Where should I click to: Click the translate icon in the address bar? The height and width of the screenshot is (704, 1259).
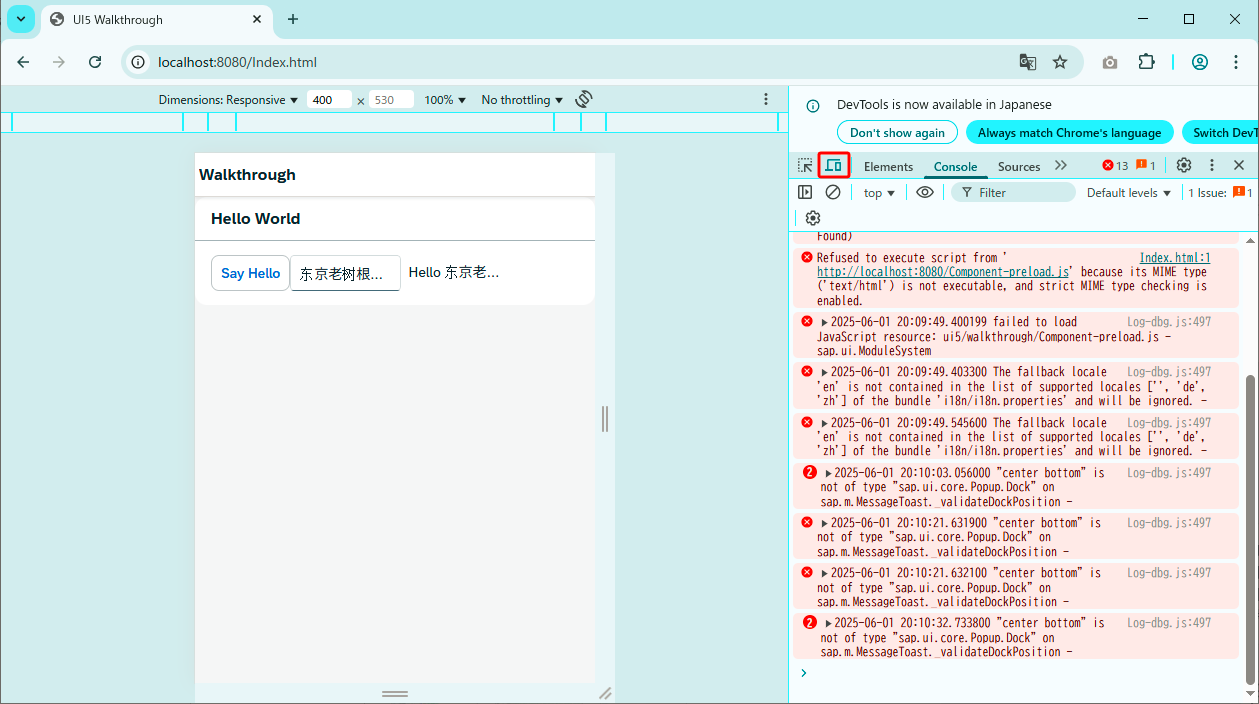(x=1027, y=62)
